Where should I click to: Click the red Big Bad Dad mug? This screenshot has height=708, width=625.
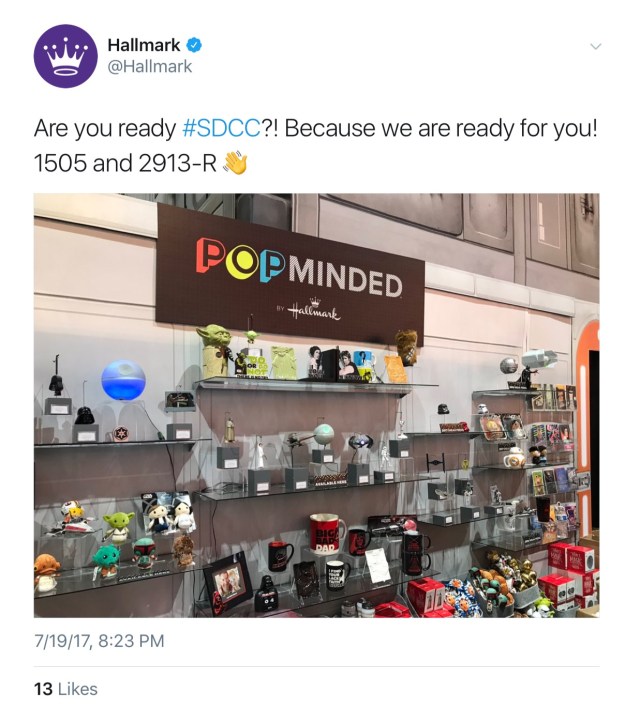(327, 534)
